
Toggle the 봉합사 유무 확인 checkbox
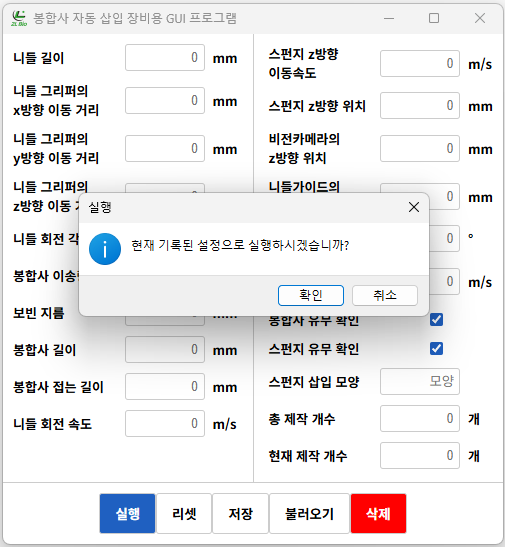pos(436,320)
